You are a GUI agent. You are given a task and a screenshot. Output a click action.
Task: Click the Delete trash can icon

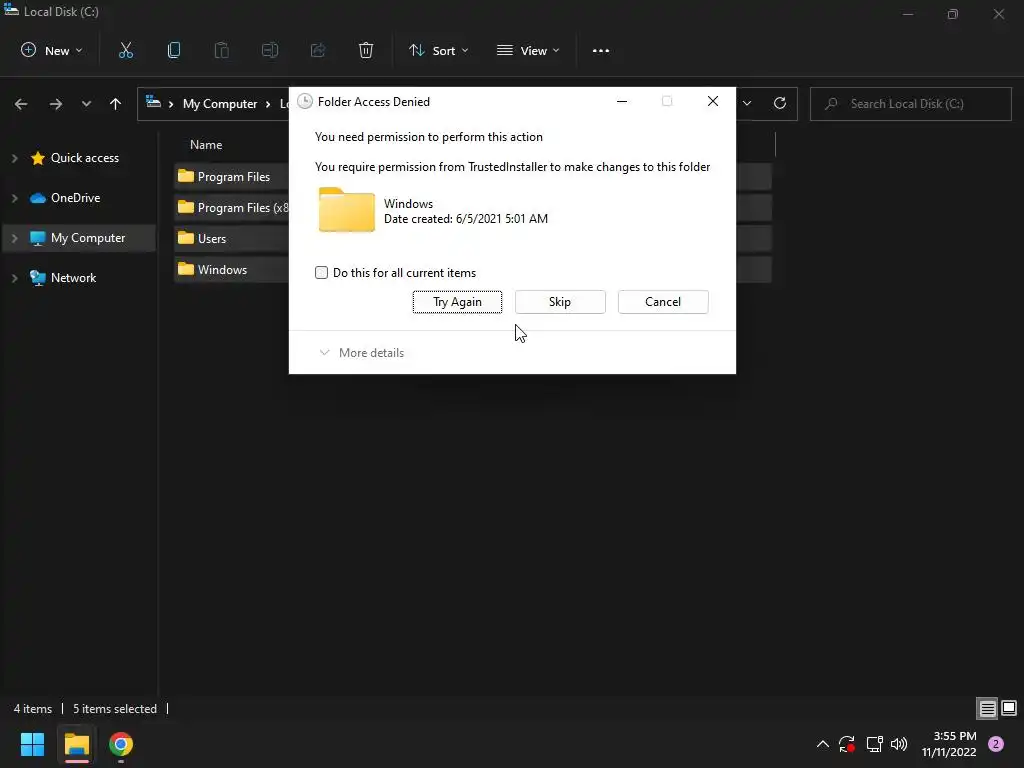tap(366, 50)
